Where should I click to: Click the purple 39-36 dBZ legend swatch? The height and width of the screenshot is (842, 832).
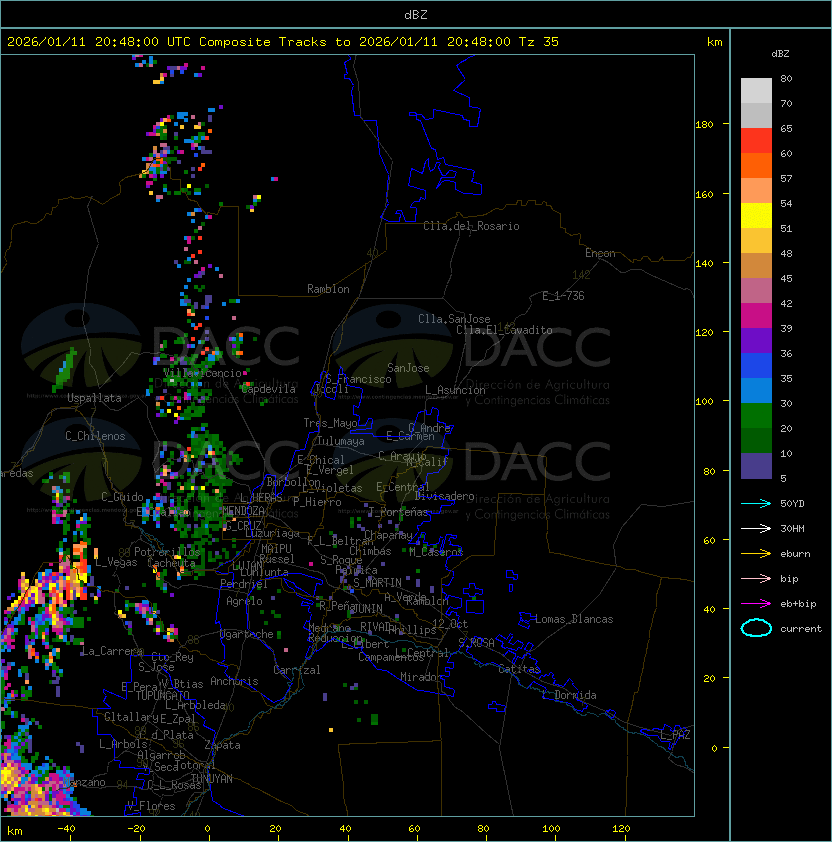point(756,341)
